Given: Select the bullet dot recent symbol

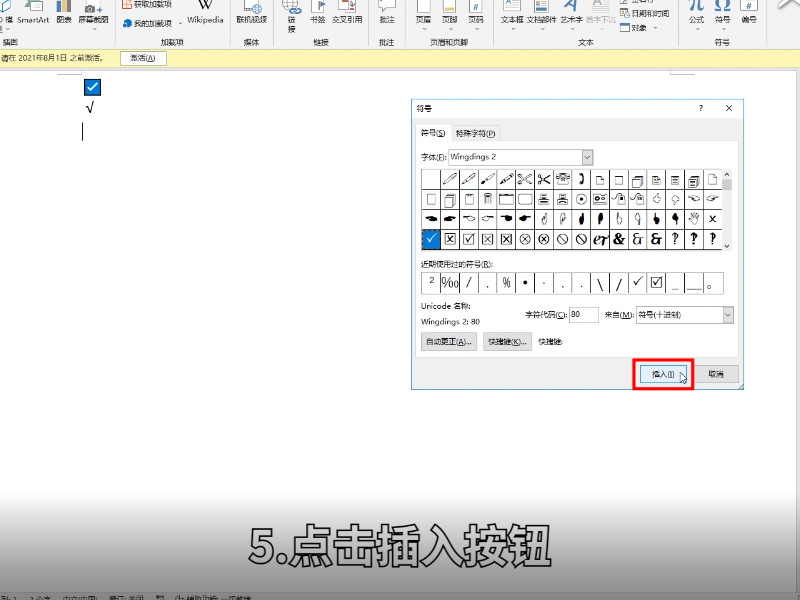Looking at the screenshot, I should 525,283.
